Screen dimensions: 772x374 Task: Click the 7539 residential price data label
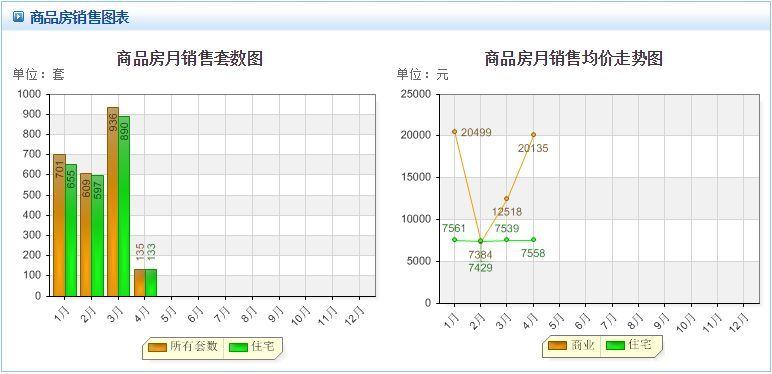click(507, 228)
